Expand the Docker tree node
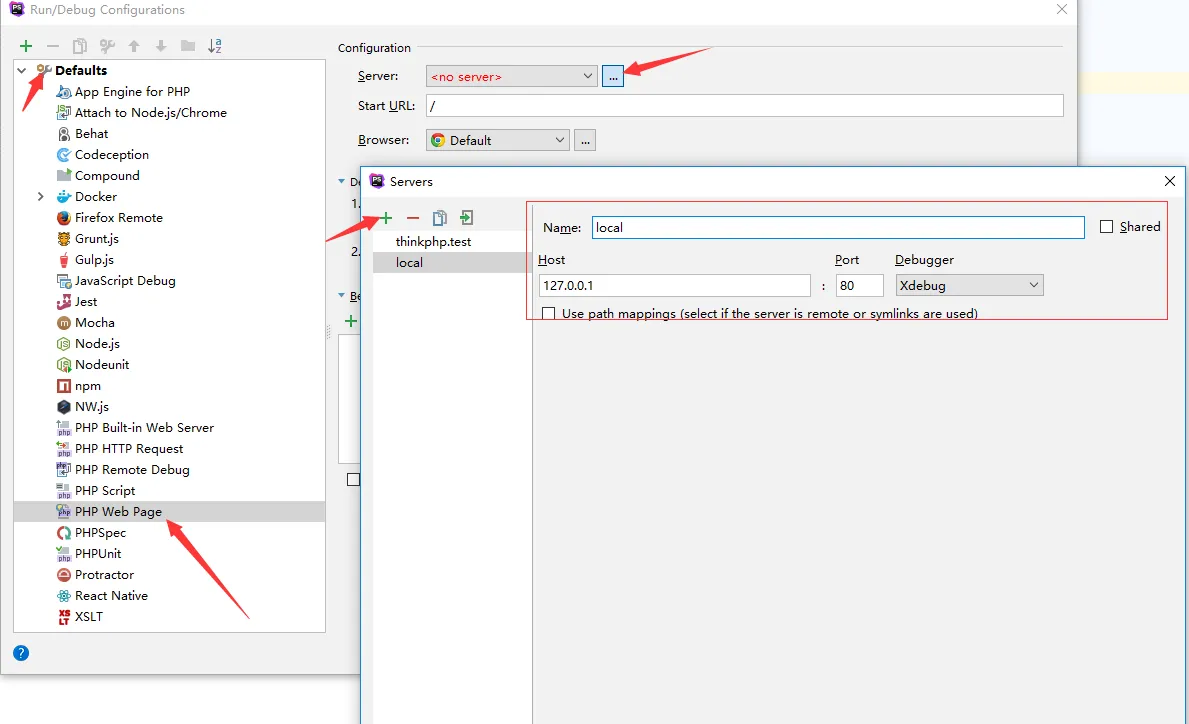The image size is (1189, 724). (x=41, y=197)
